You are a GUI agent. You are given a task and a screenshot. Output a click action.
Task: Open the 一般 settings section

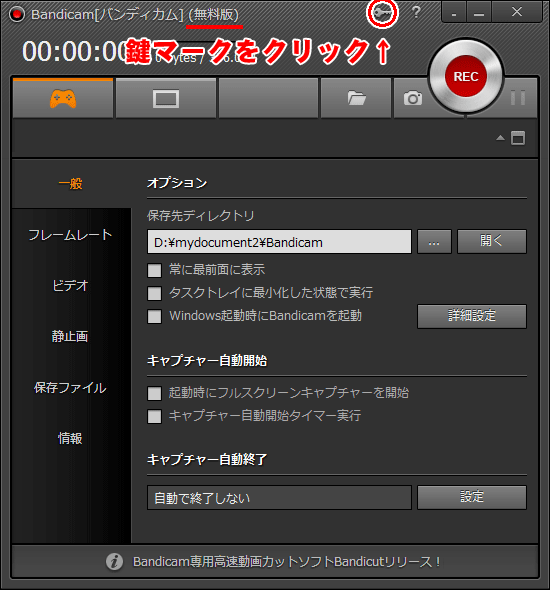tap(70, 184)
